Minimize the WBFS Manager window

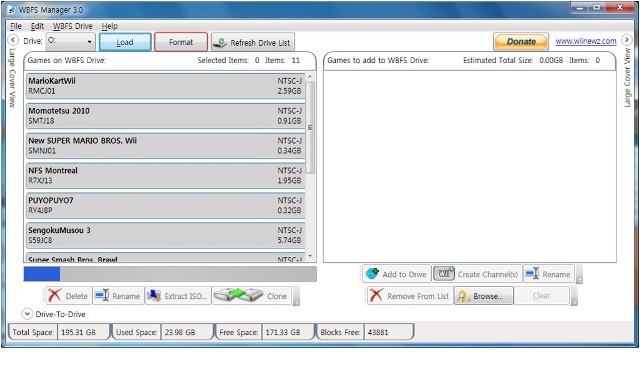580,8
